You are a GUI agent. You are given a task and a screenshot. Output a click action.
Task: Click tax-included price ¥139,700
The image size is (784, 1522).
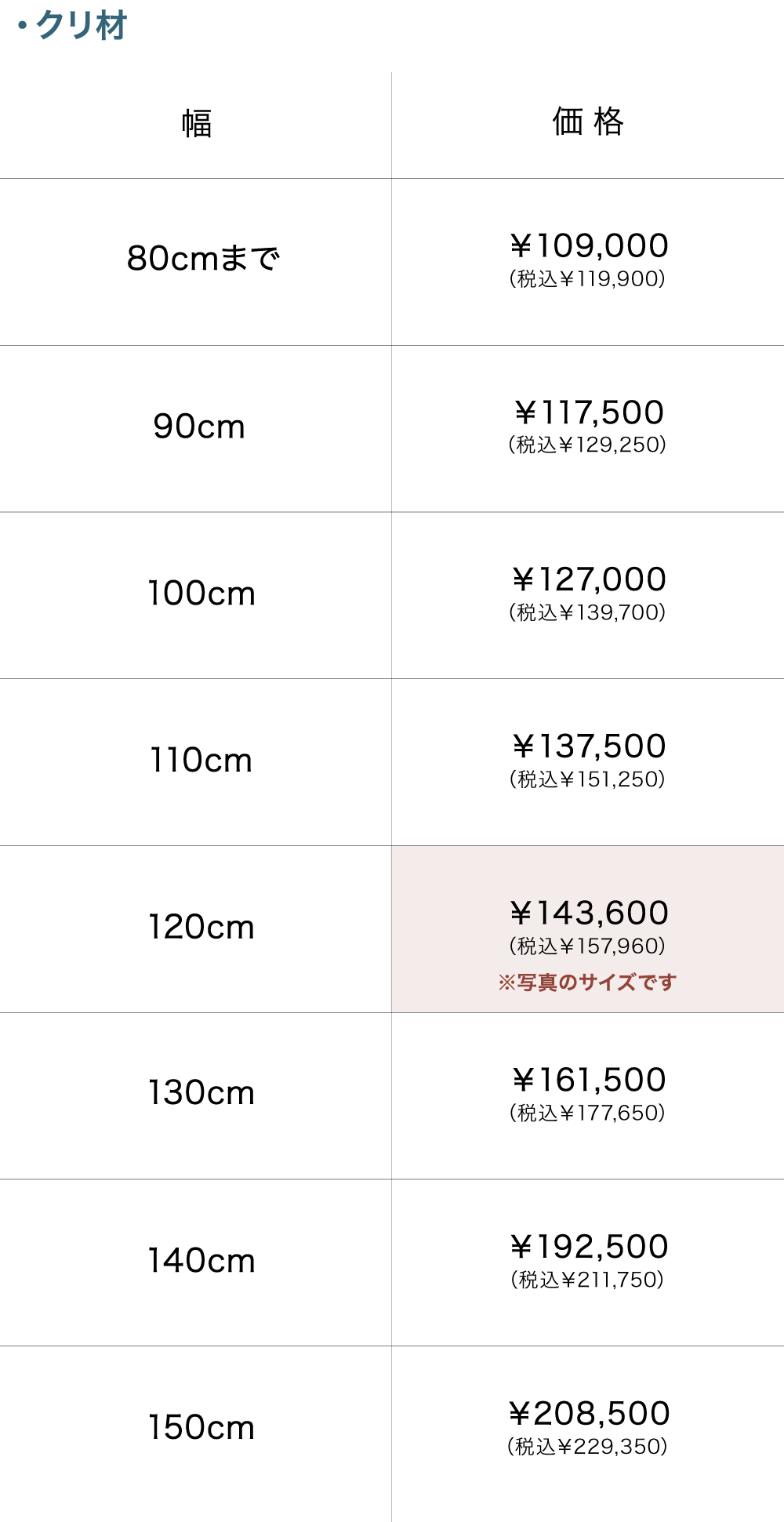click(587, 612)
